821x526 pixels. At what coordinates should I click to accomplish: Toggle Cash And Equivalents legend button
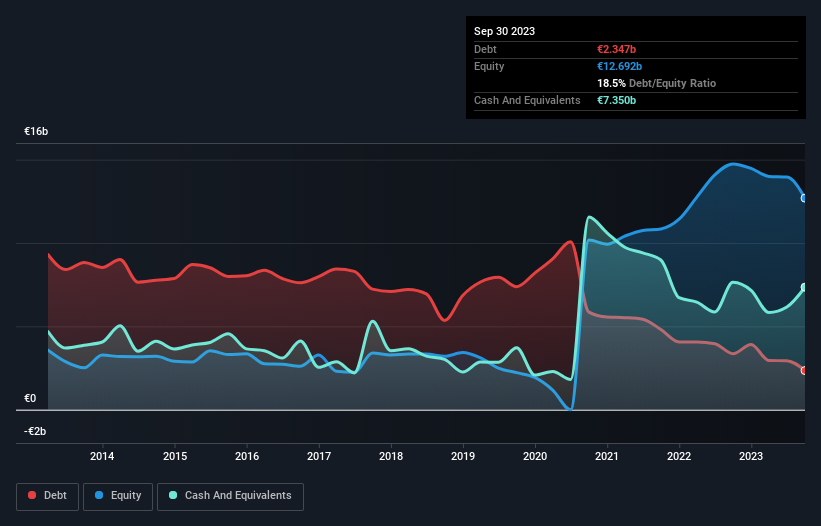[230, 496]
